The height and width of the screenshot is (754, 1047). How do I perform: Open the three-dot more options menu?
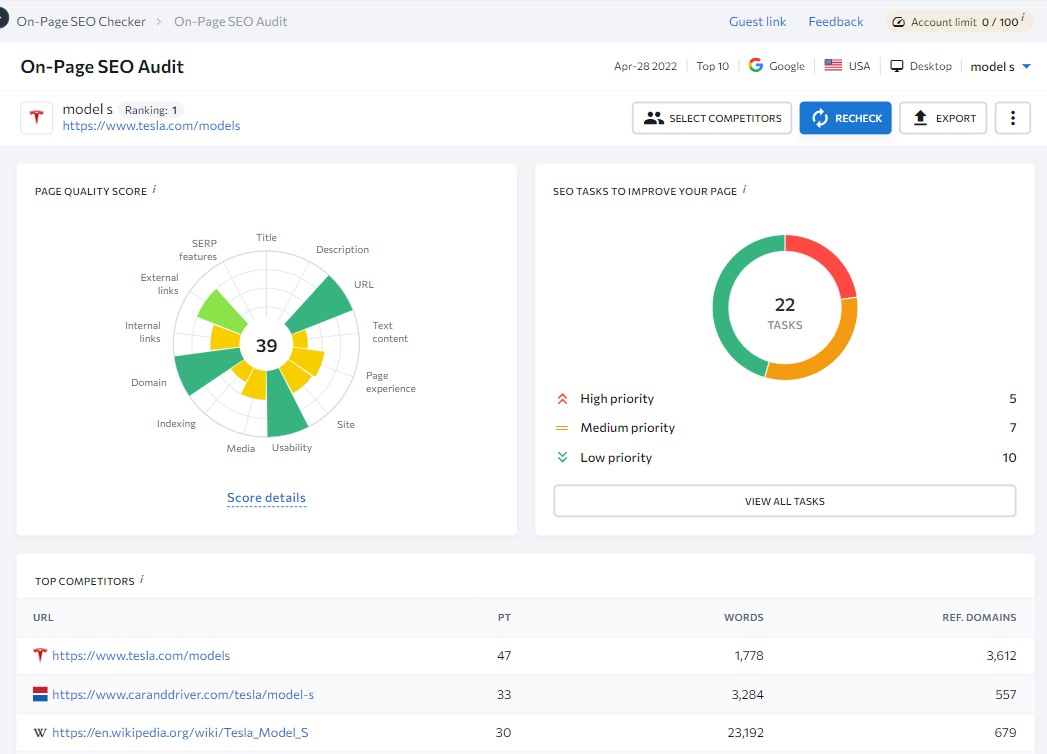1012,118
